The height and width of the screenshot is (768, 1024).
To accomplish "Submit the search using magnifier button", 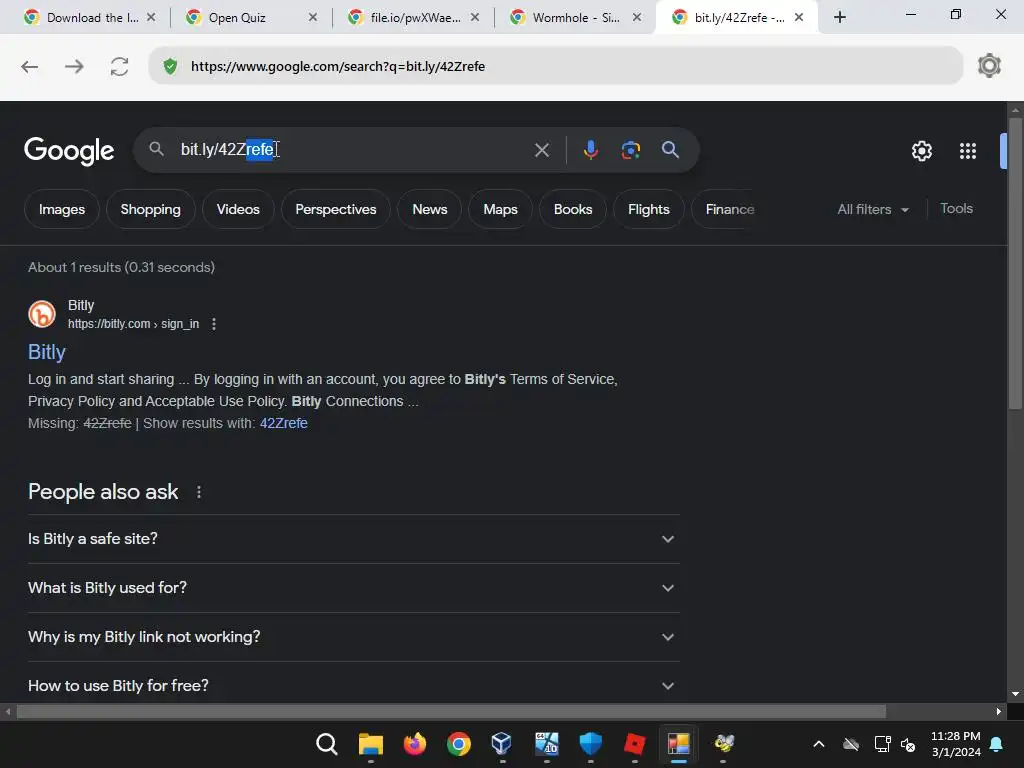I will click(670, 150).
